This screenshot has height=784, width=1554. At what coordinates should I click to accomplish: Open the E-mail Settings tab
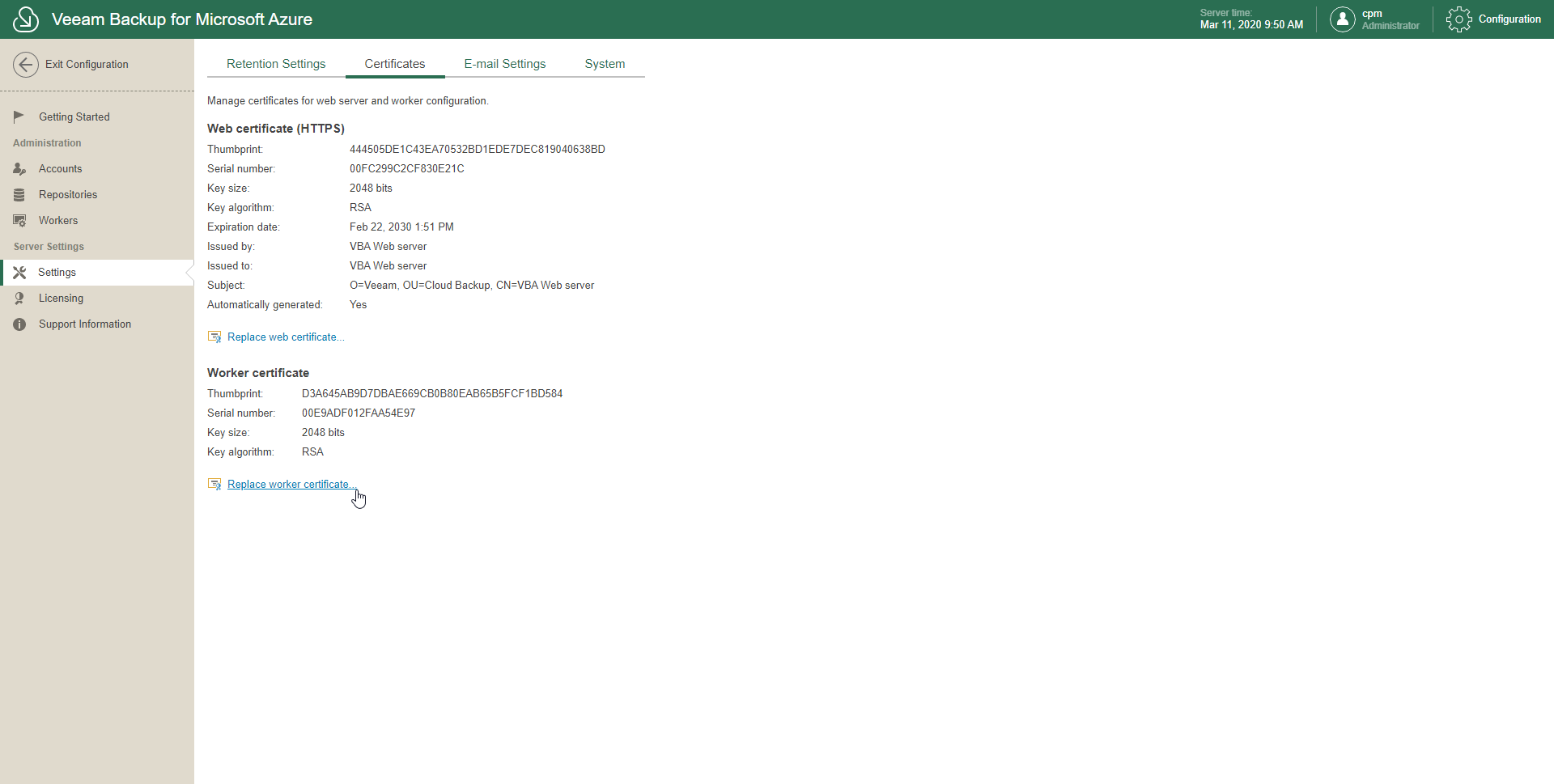click(x=505, y=64)
